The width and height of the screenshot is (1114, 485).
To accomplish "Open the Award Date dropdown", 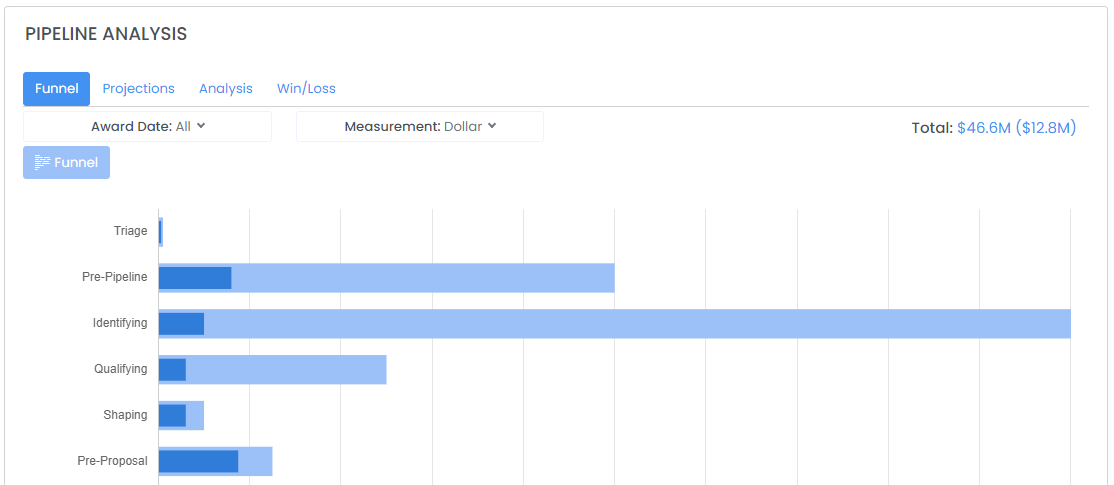I will point(148,126).
